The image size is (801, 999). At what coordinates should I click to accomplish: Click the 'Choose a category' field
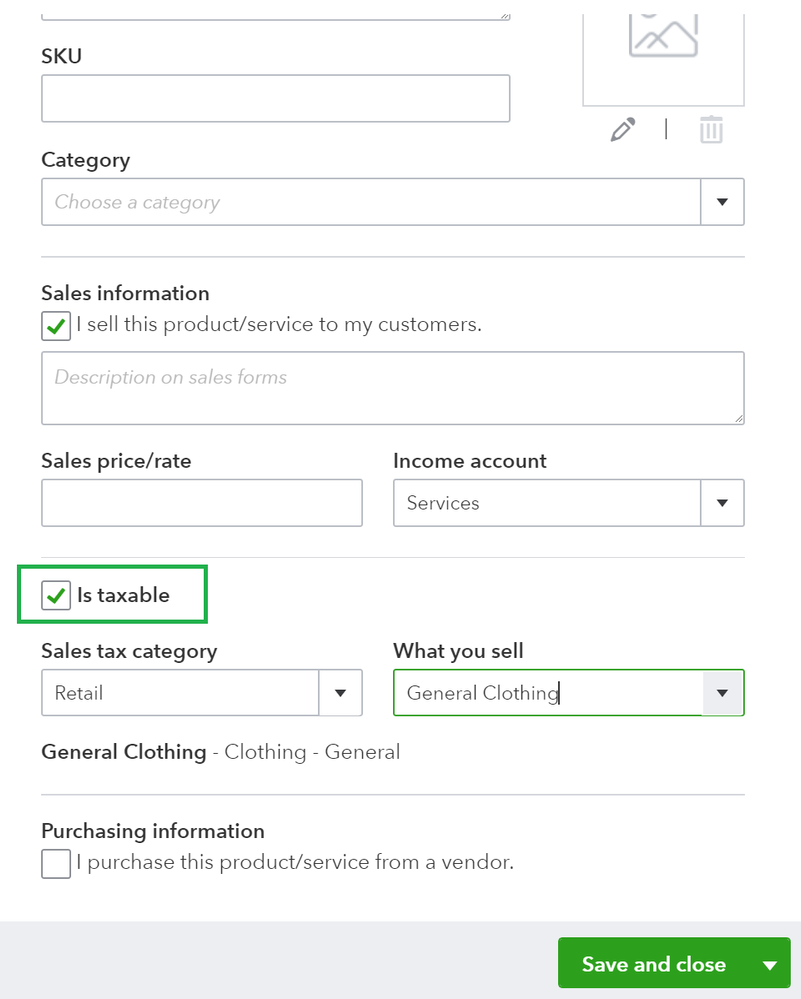(x=370, y=202)
